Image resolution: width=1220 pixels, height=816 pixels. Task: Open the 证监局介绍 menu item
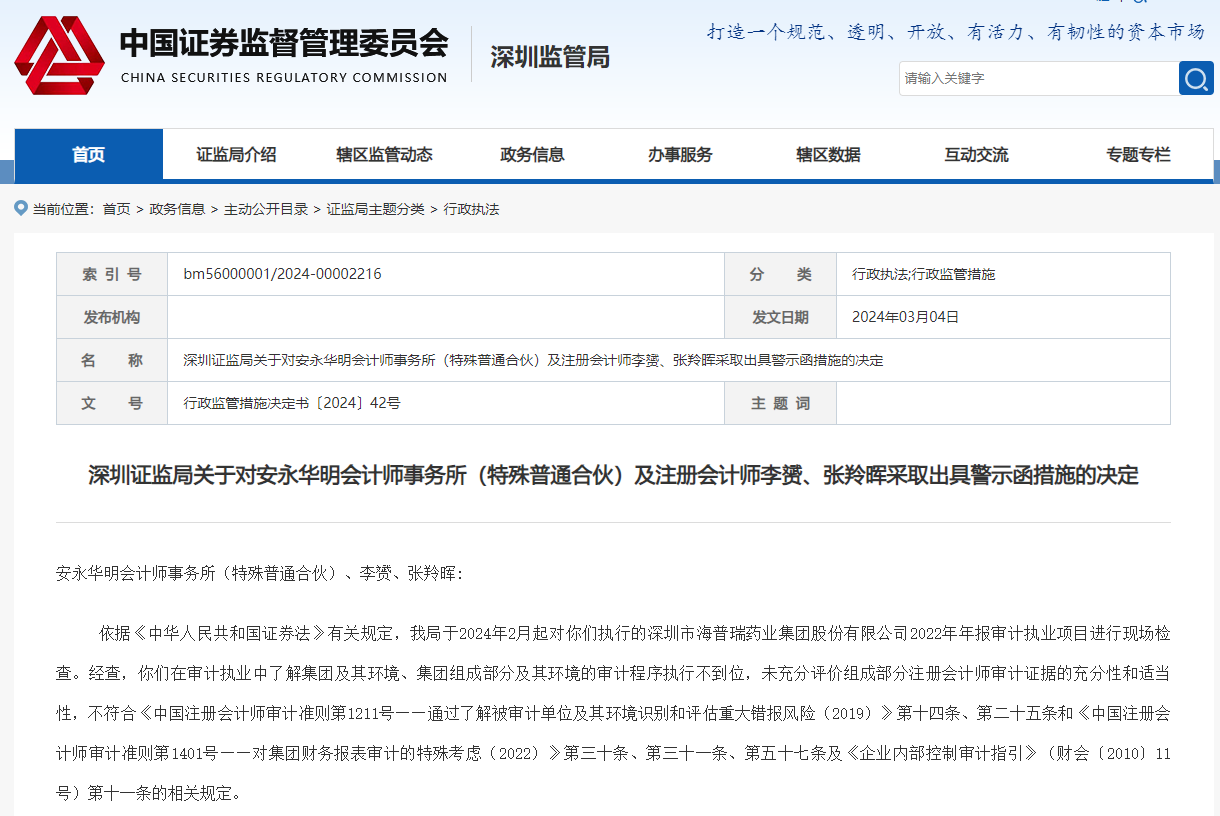236,154
